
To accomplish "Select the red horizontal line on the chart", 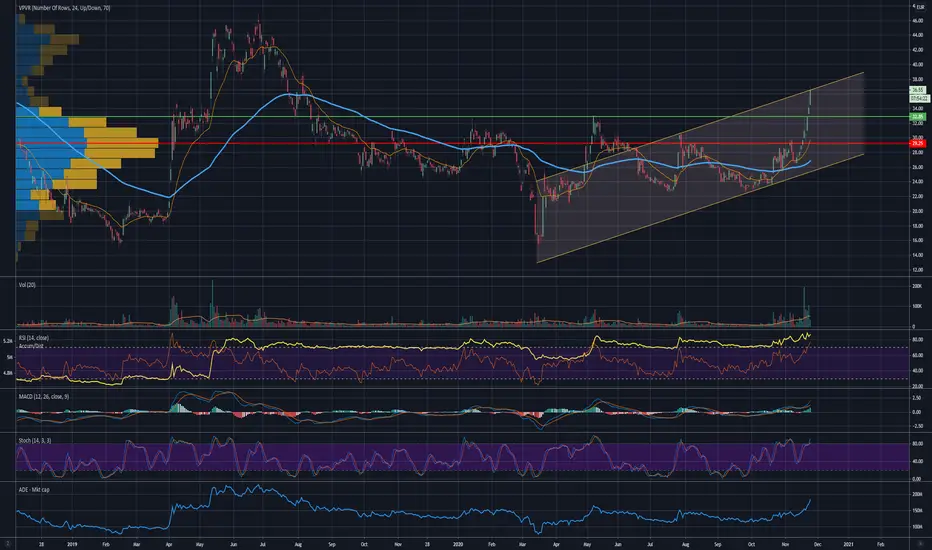I will [462, 143].
